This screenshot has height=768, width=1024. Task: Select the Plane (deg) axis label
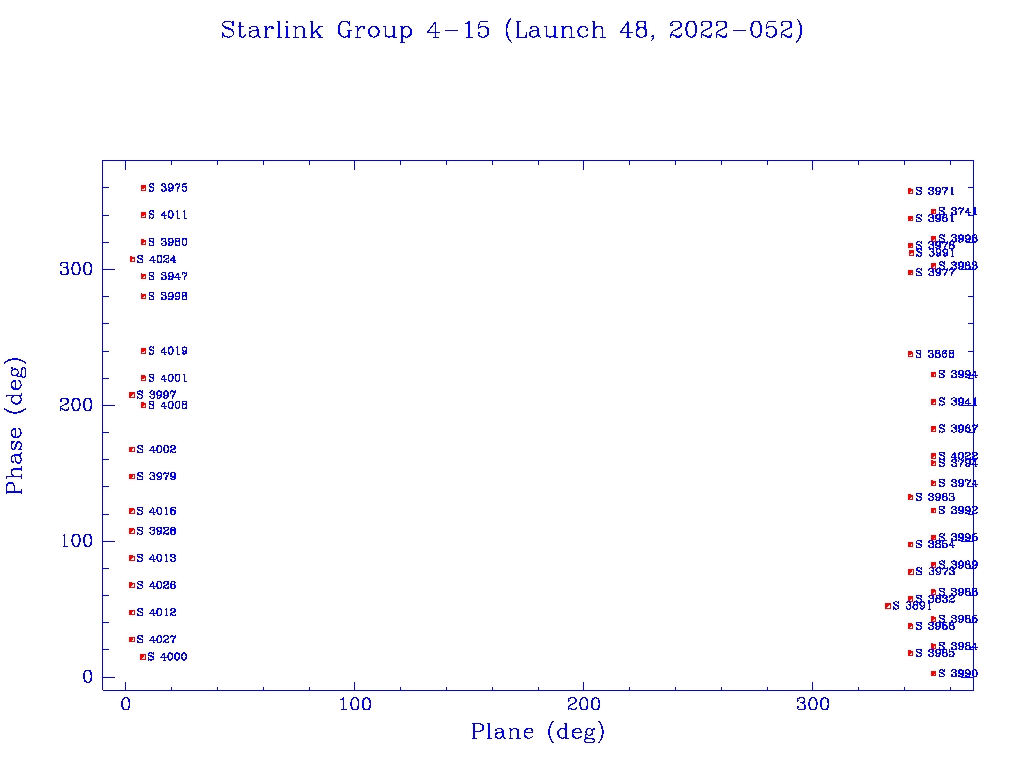click(x=538, y=733)
